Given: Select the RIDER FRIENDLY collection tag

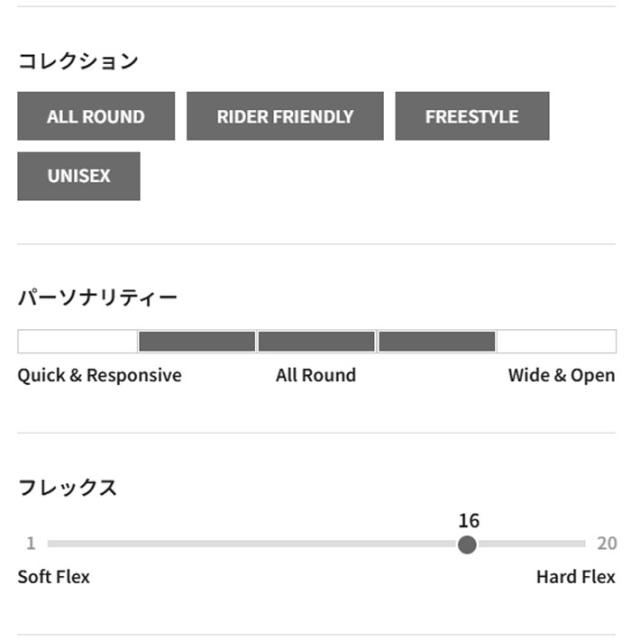Looking at the screenshot, I should click(285, 116).
